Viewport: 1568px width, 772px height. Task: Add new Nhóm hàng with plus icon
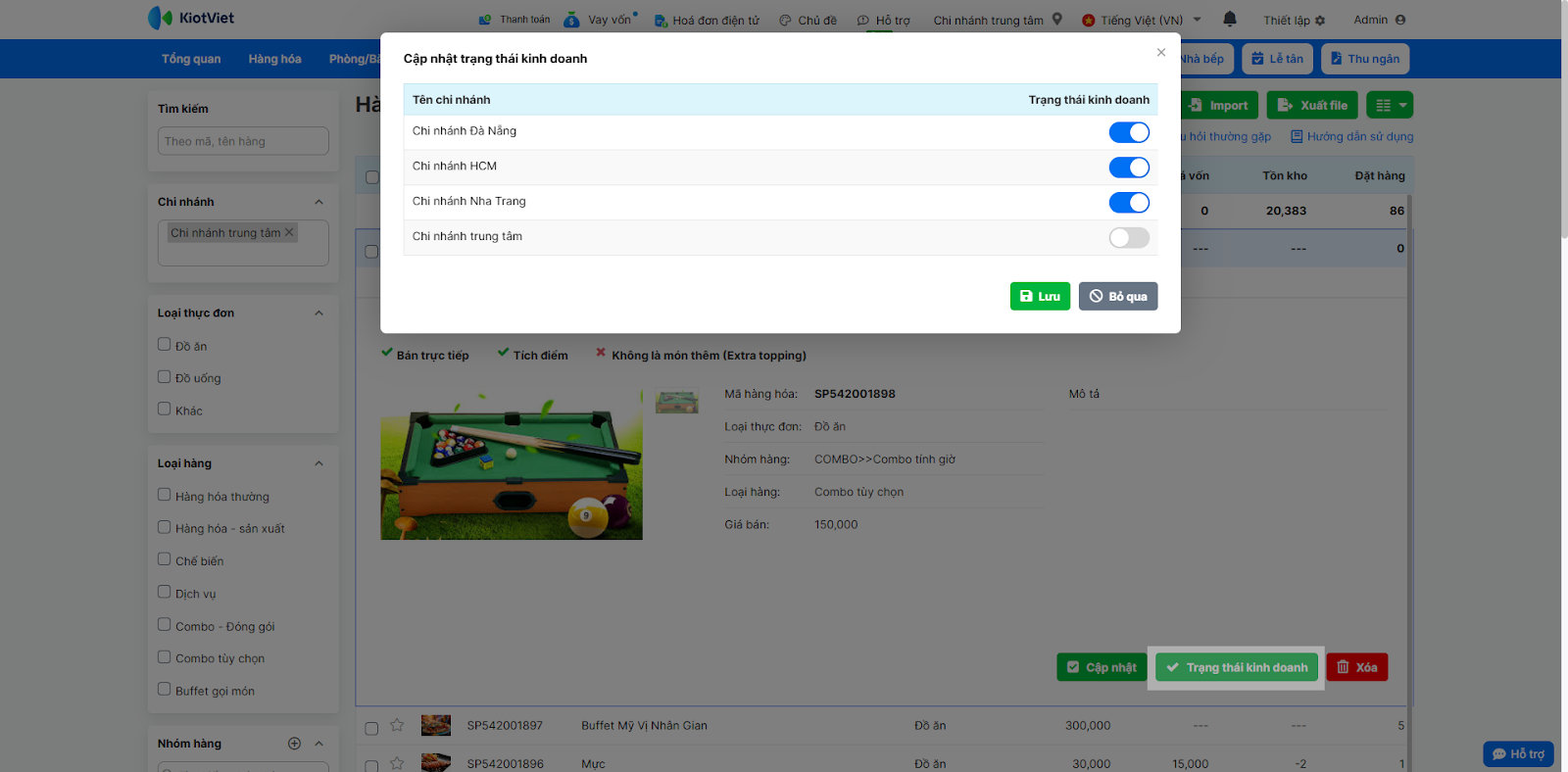[x=294, y=744]
